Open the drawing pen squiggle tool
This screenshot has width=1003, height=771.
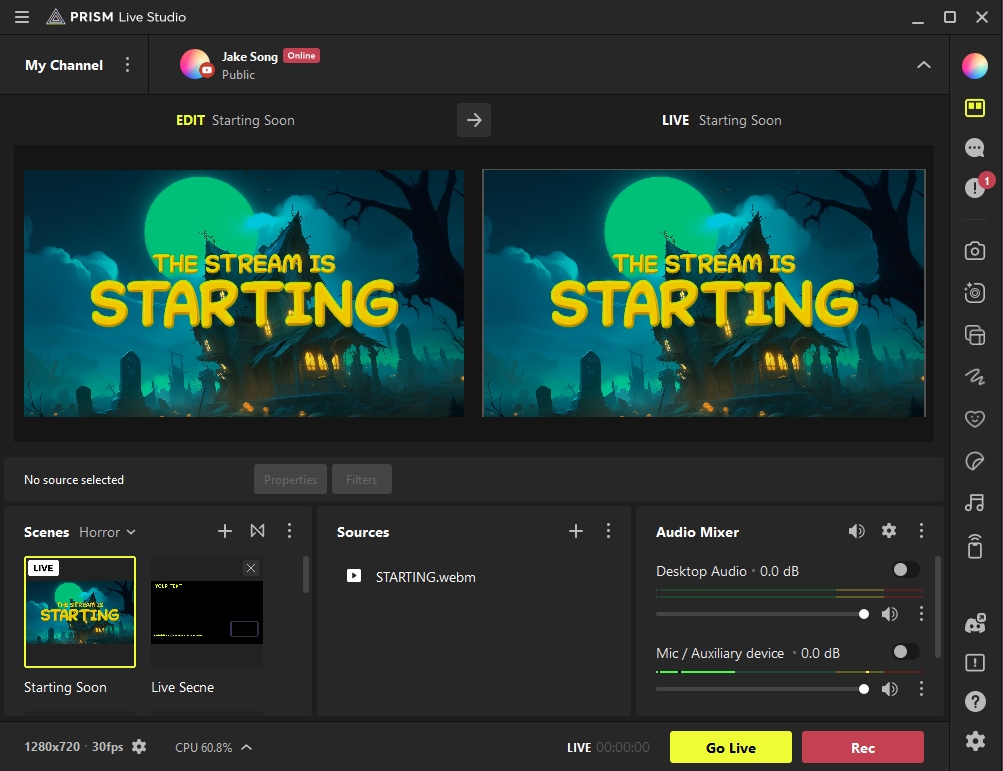(974, 377)
